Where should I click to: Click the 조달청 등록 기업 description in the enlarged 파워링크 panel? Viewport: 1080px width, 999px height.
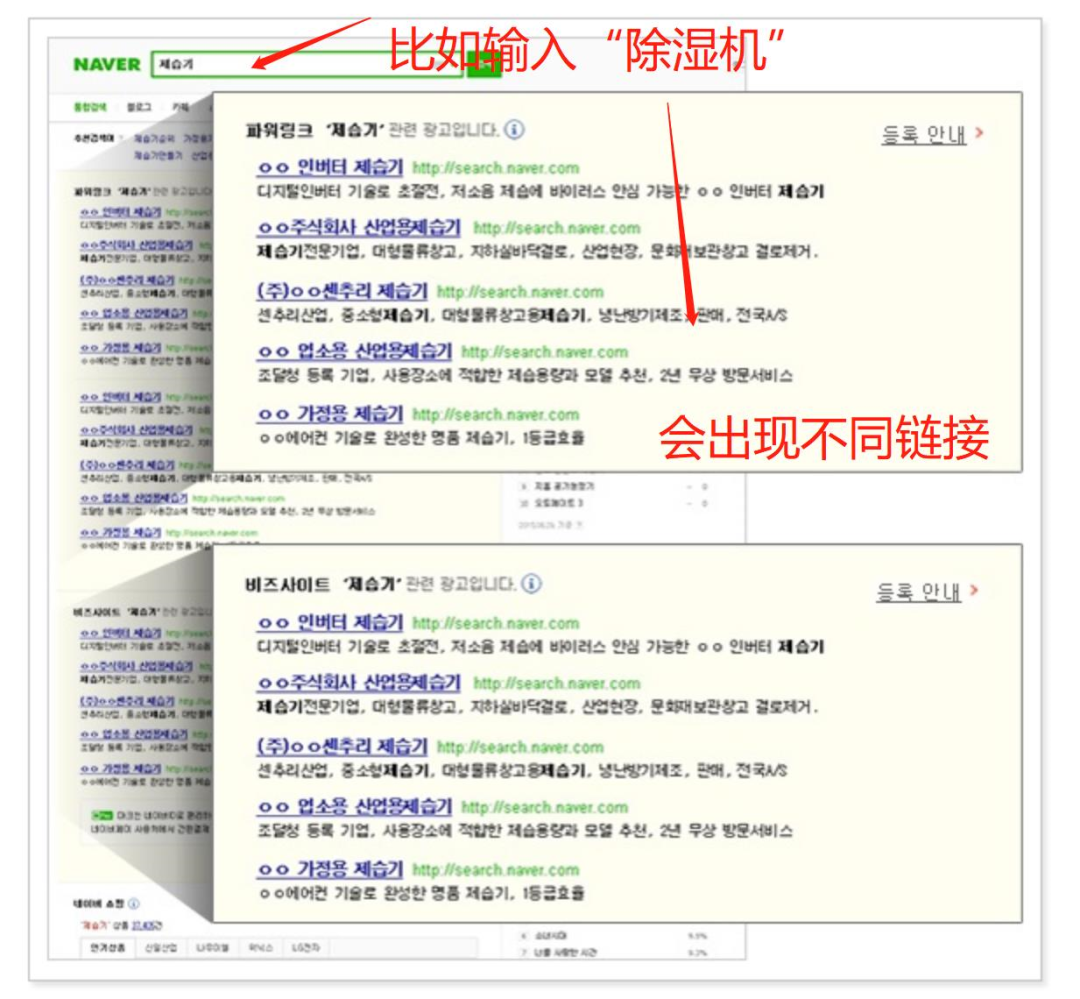(x=525, y=375)
